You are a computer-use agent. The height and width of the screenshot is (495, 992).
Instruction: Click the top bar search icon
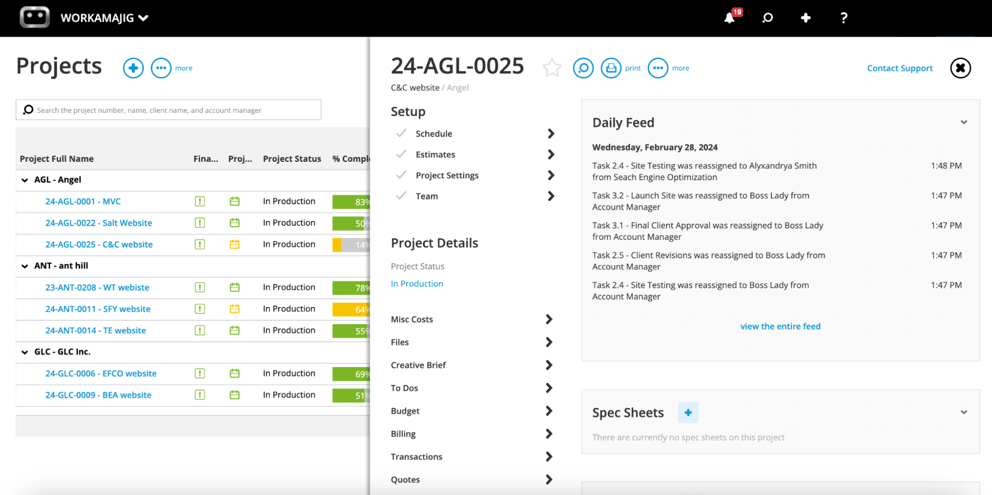click(x=767, y=18)
